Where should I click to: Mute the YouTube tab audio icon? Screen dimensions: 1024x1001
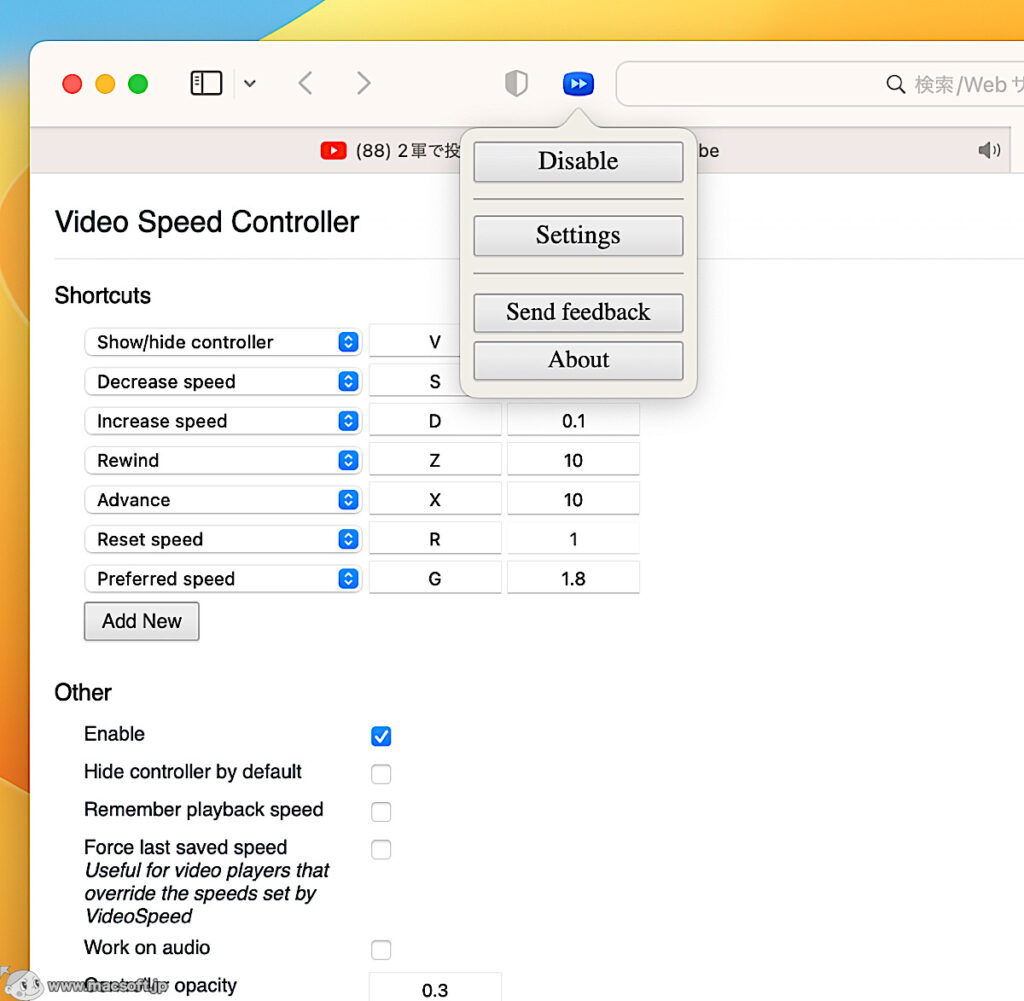coord(989,150)
